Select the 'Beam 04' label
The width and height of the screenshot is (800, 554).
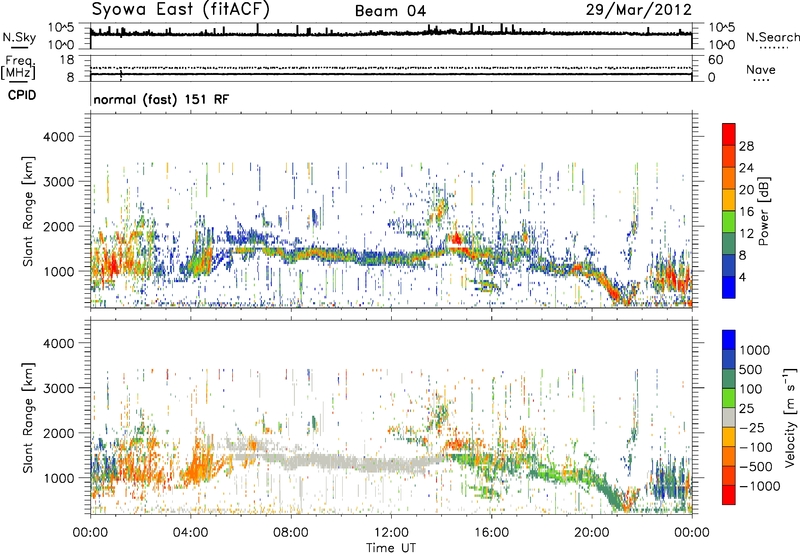390,11
